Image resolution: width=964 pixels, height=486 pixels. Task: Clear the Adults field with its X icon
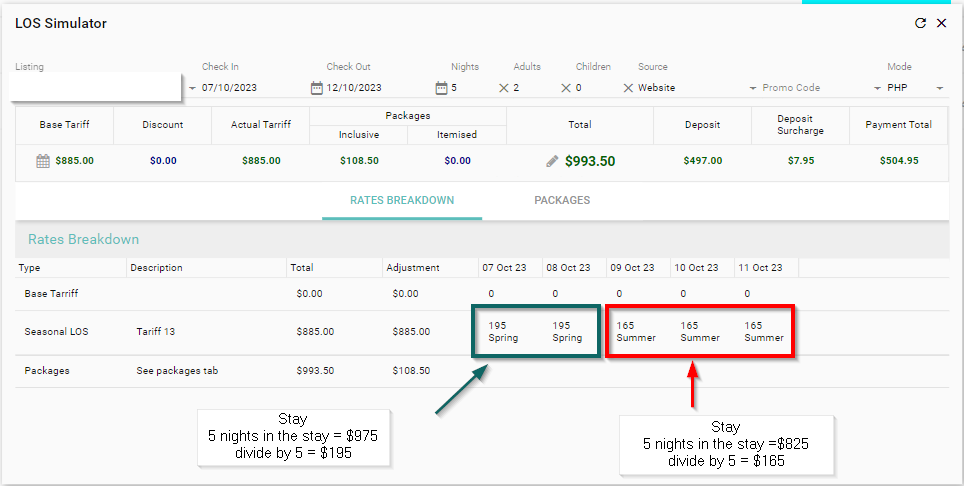click(566, 88)
